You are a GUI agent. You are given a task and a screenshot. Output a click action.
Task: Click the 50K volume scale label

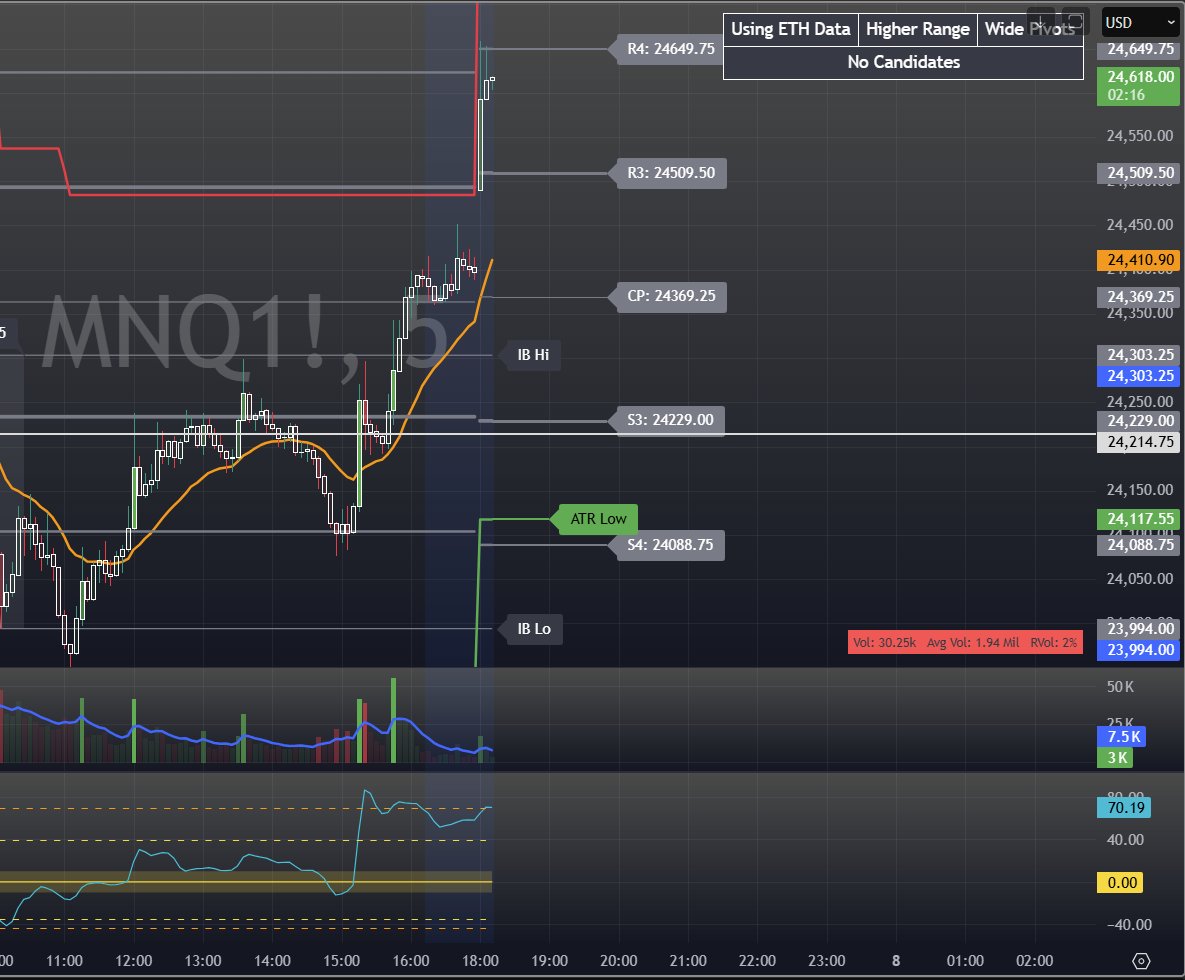click(1120, 687)
